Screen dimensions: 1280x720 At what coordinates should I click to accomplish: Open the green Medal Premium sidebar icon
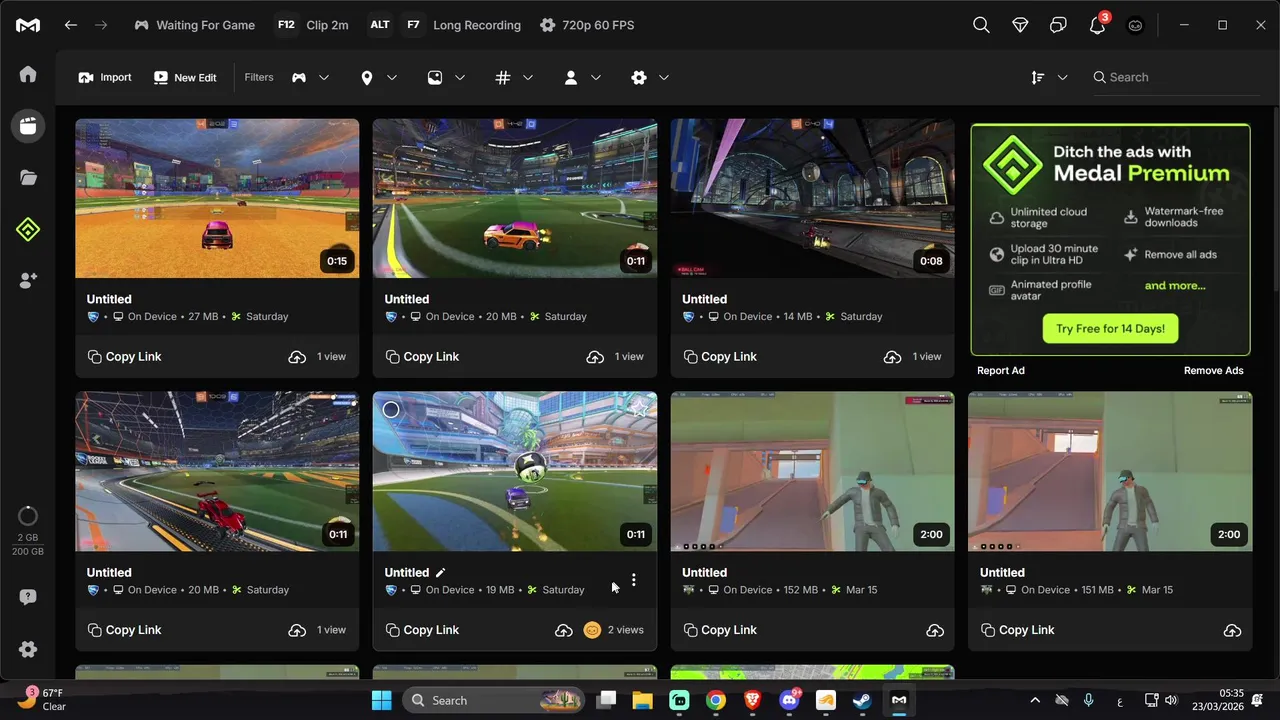(x=28, y=230)
